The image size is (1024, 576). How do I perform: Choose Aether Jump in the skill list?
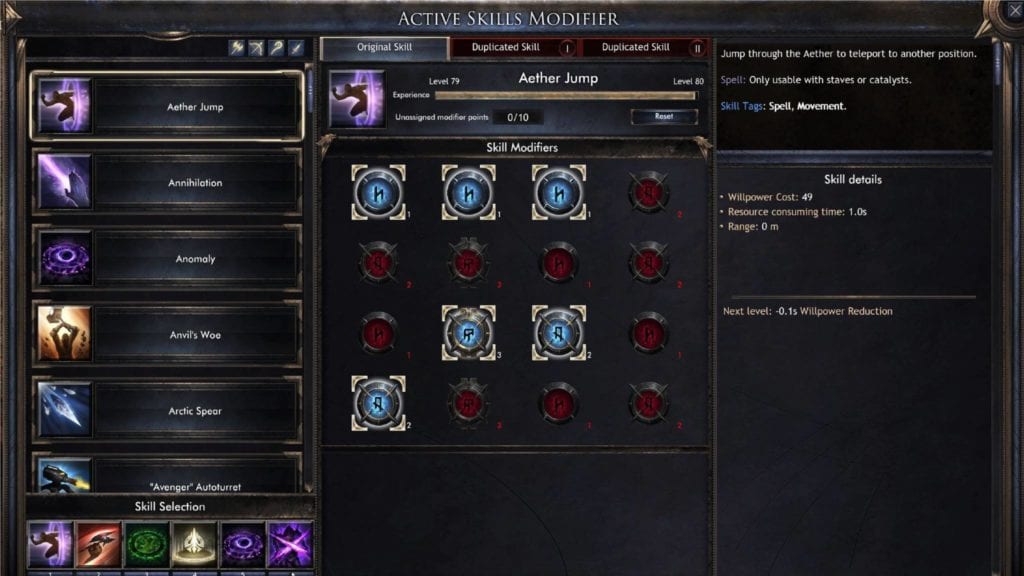click(167, 106)
